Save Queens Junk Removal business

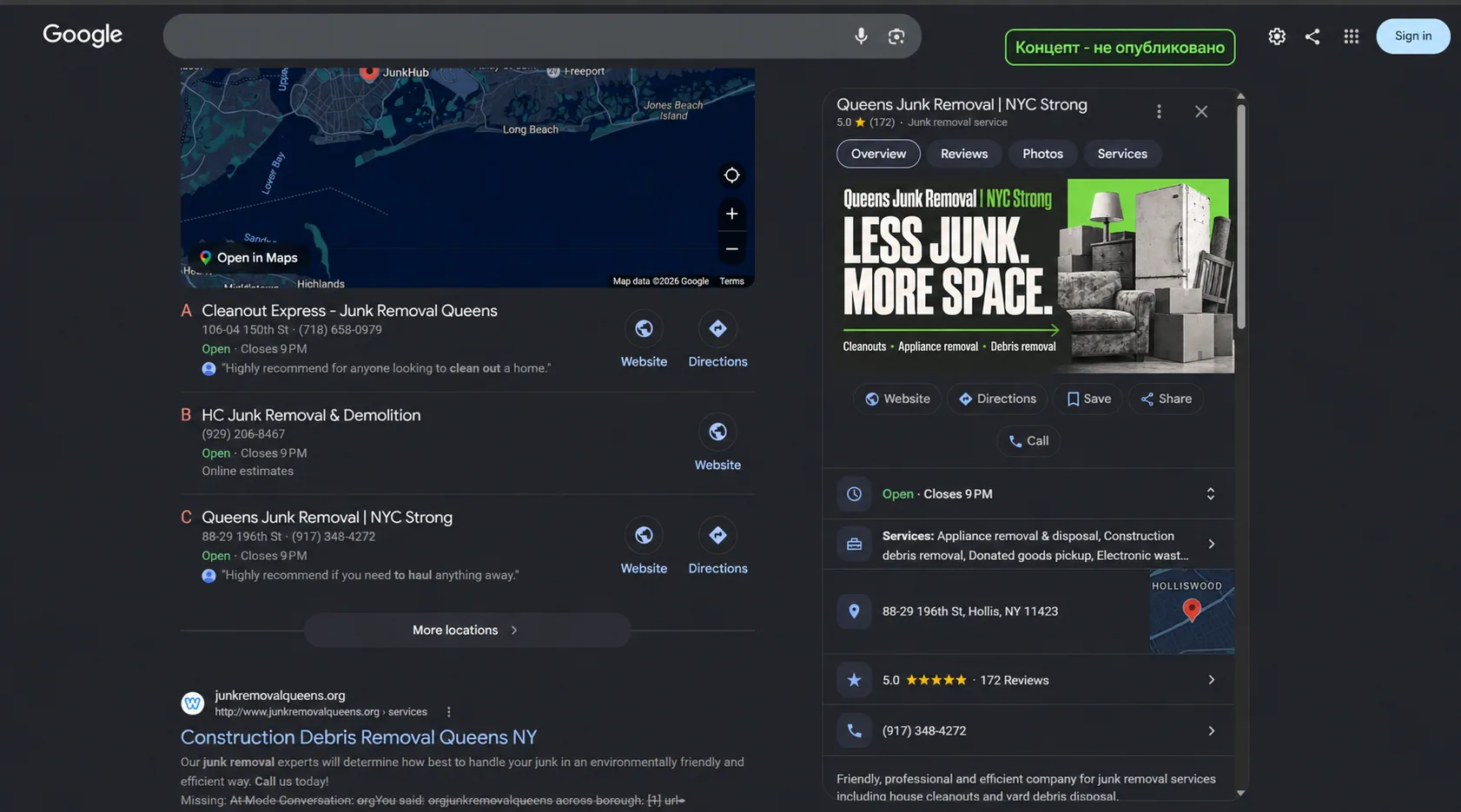pyautogui.click(x=1088, y=399)
